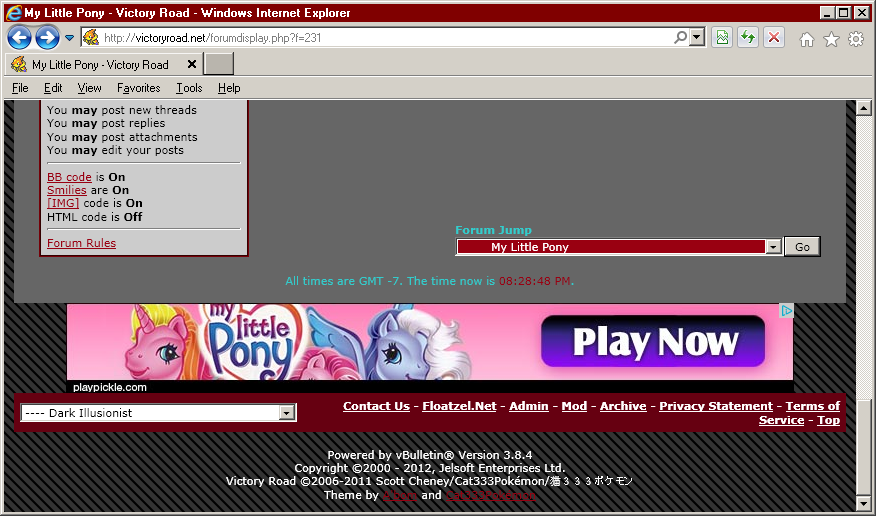The image size is (876, 516).
Task: Open the Home page icon
Action: coord(806,39)
